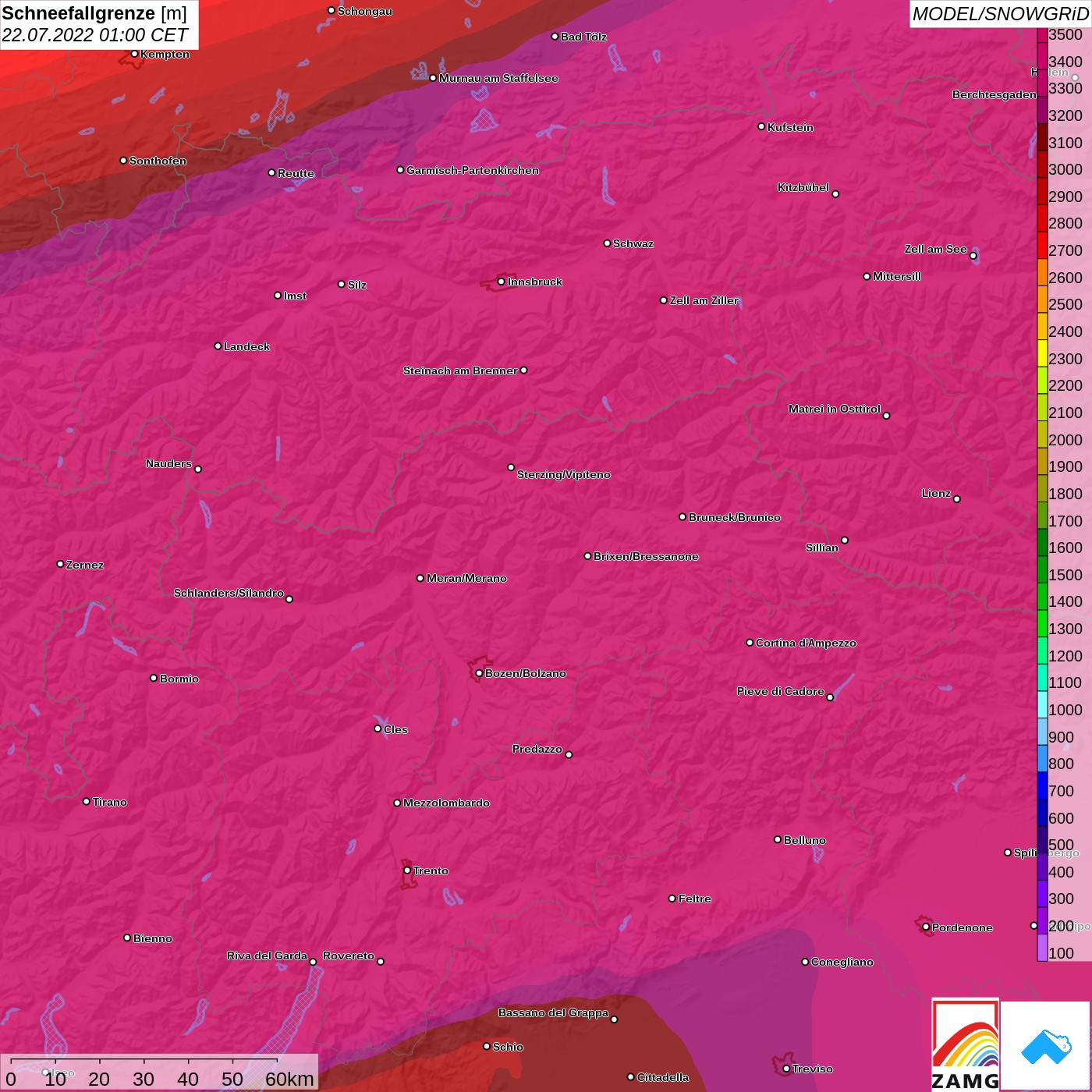Click the Mittersill label
The height and width of the screenshot is (1092, 1092).
point(897,276)
